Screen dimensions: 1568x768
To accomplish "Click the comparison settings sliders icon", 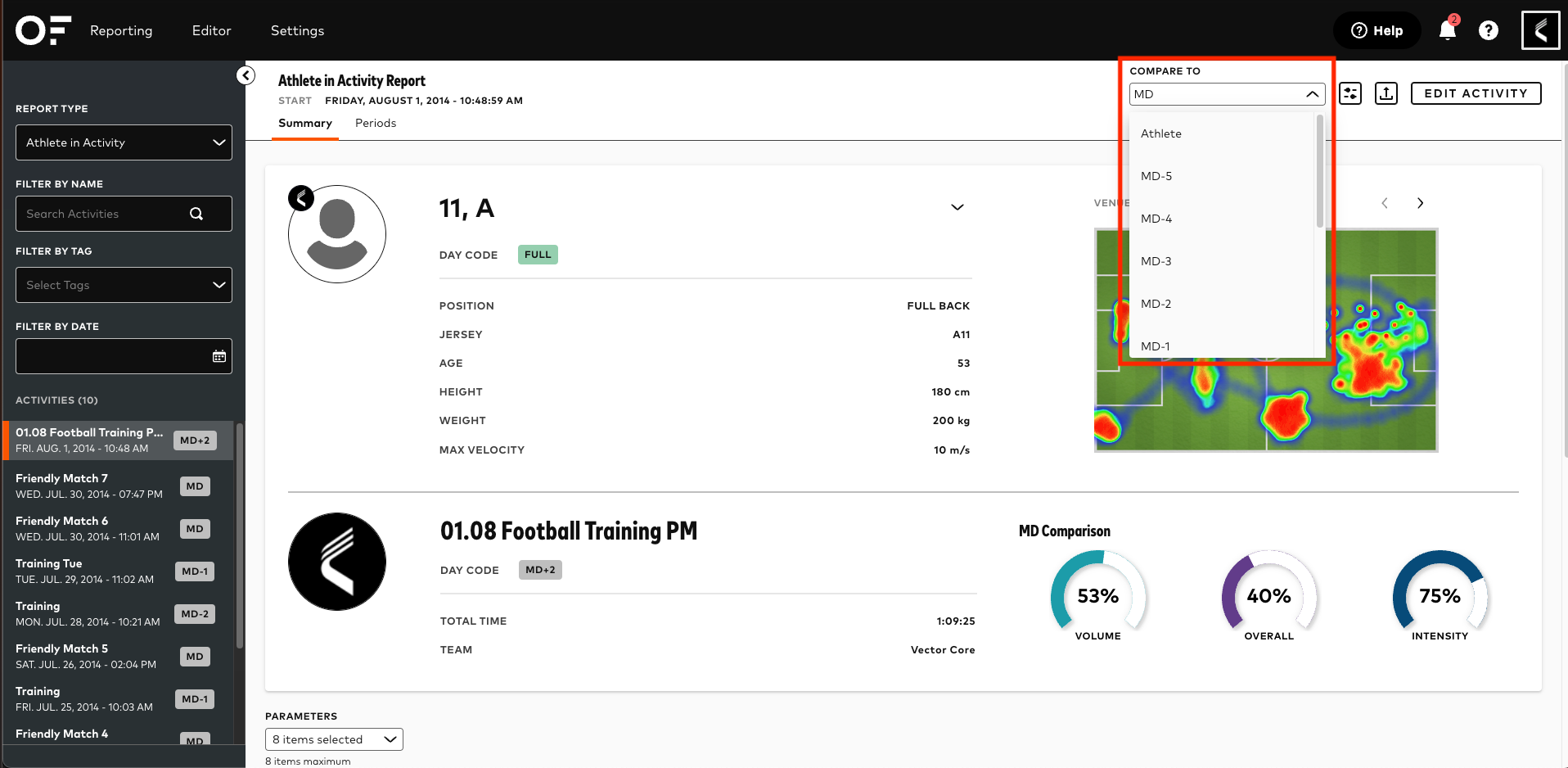I will (1350, 93).
